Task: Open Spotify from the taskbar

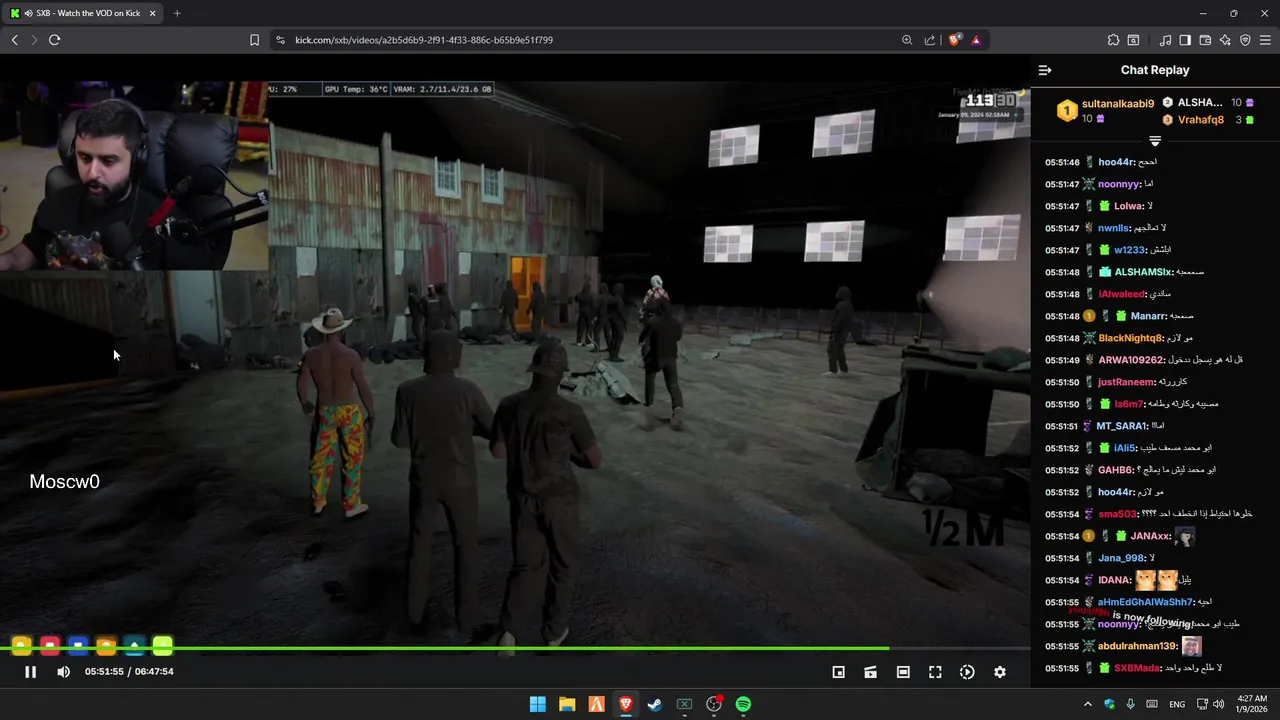Action: point(743,704)
